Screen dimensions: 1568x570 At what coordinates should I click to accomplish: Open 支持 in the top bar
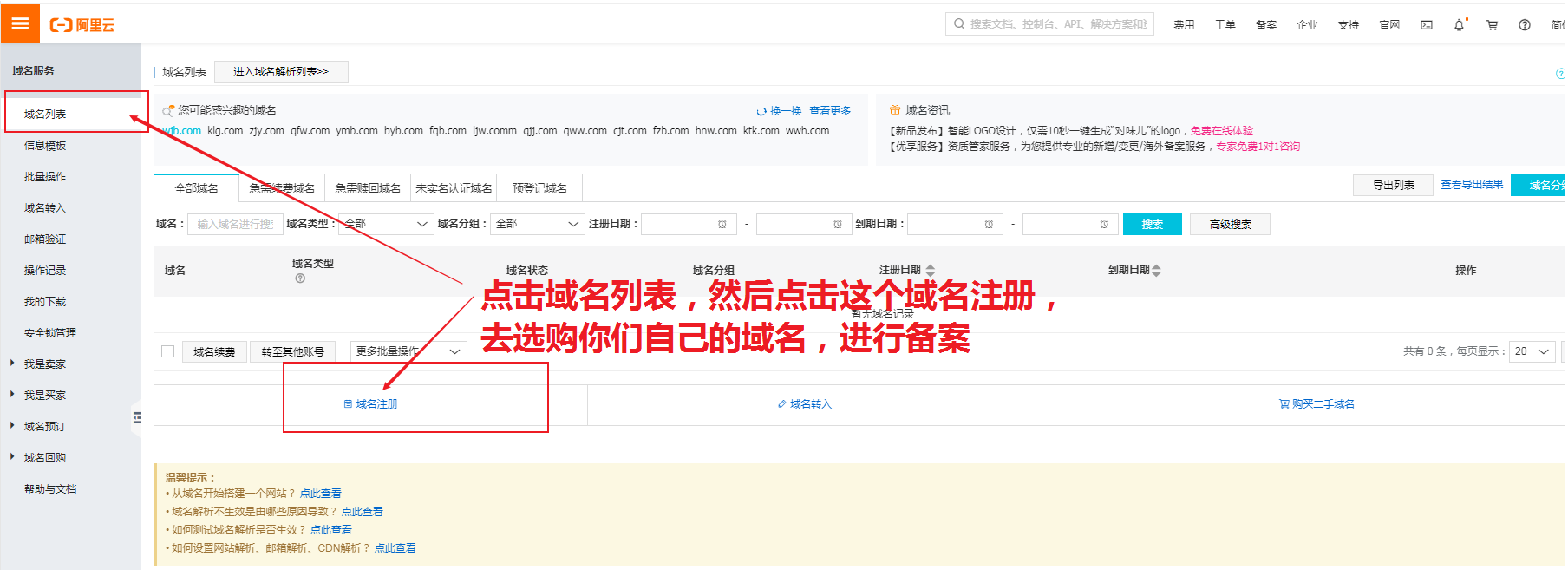(x=1348, y=25)
